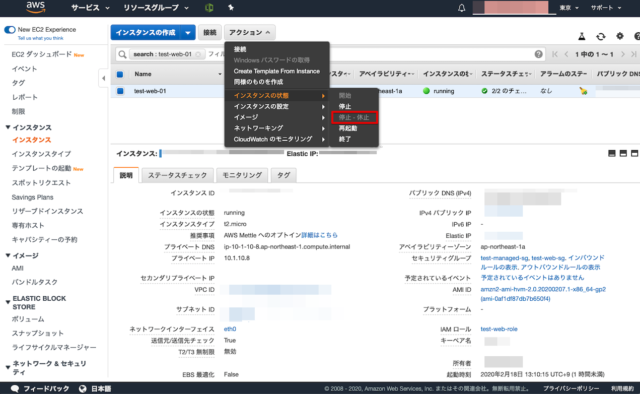
Task: Open the eth0 network interface link
Action: pos(230,329)
